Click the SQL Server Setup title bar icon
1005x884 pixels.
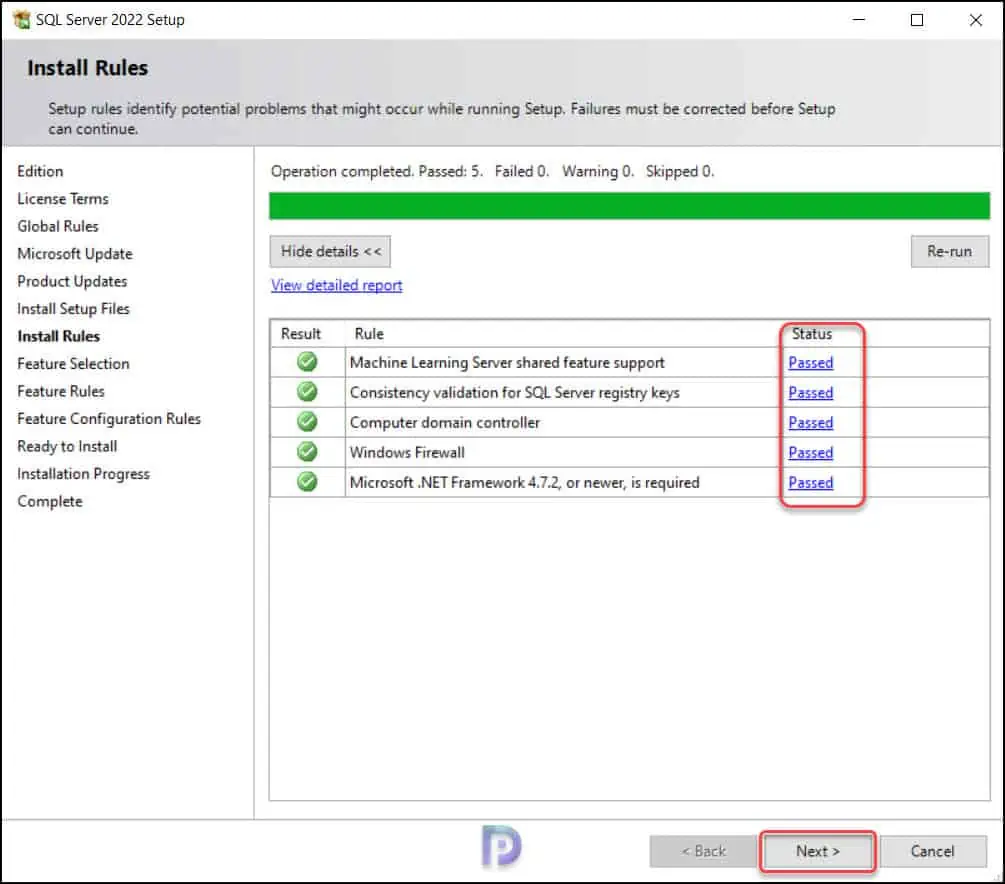coord(21,20)
